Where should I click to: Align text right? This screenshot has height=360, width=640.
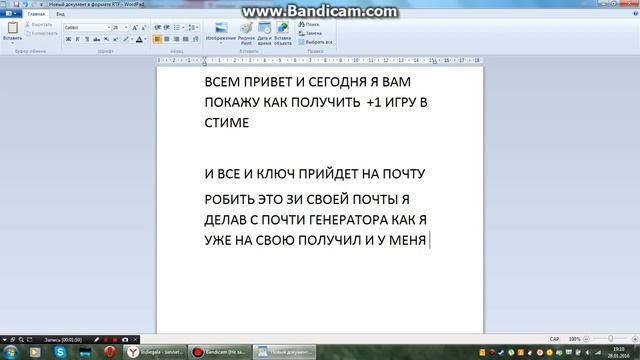tap(176, 39)
